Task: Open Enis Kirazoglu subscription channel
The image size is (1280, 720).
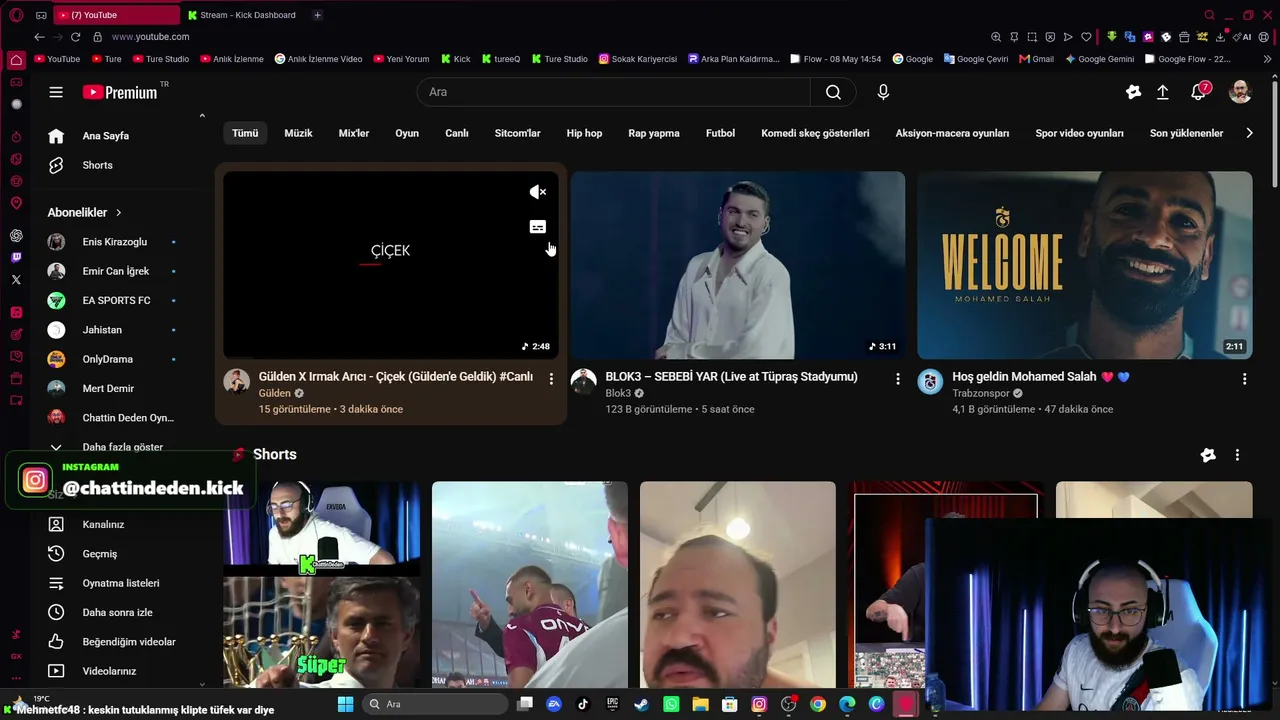Action: coord(114,242)
